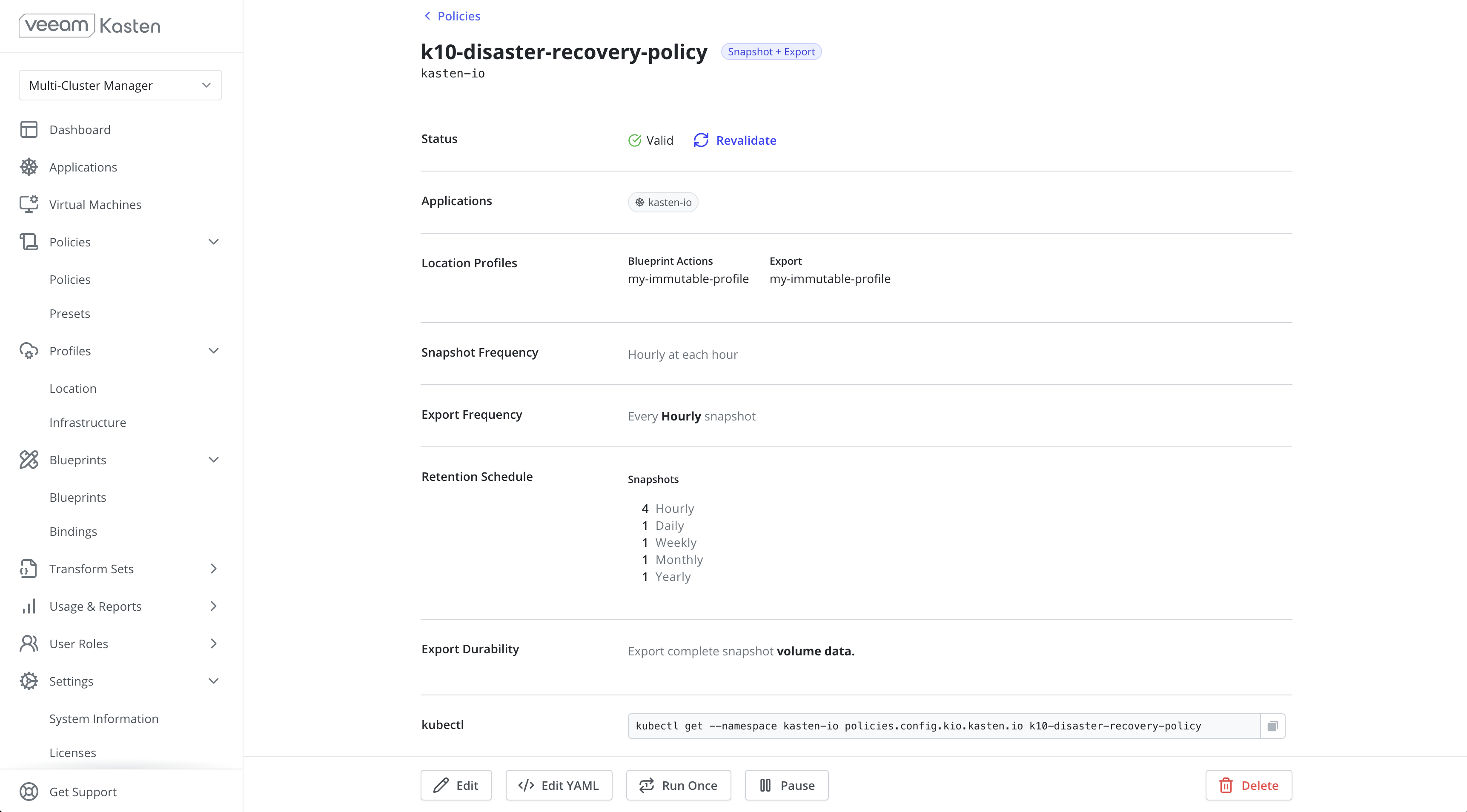
Task: Click the Profiles cloud-gear icon
Action: click(29, 351)
